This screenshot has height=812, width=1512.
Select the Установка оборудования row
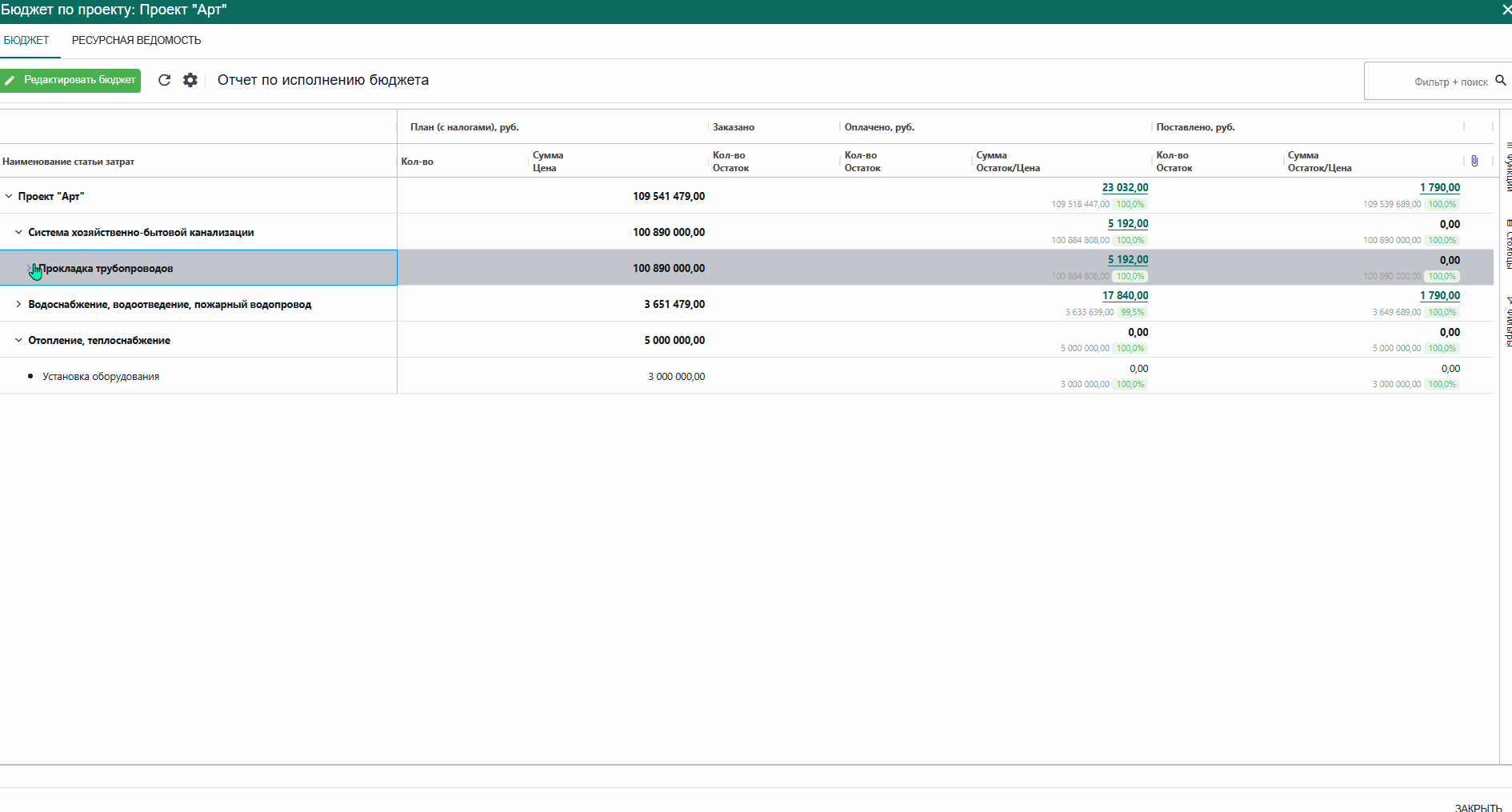(101, 377)
